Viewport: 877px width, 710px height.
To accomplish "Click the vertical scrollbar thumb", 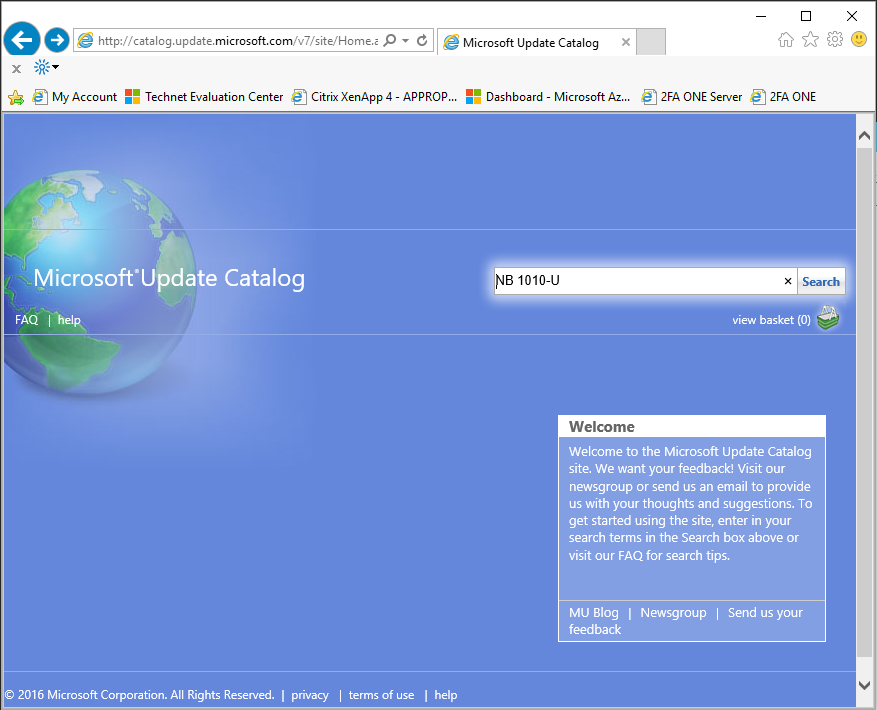I will pos(864,403).
